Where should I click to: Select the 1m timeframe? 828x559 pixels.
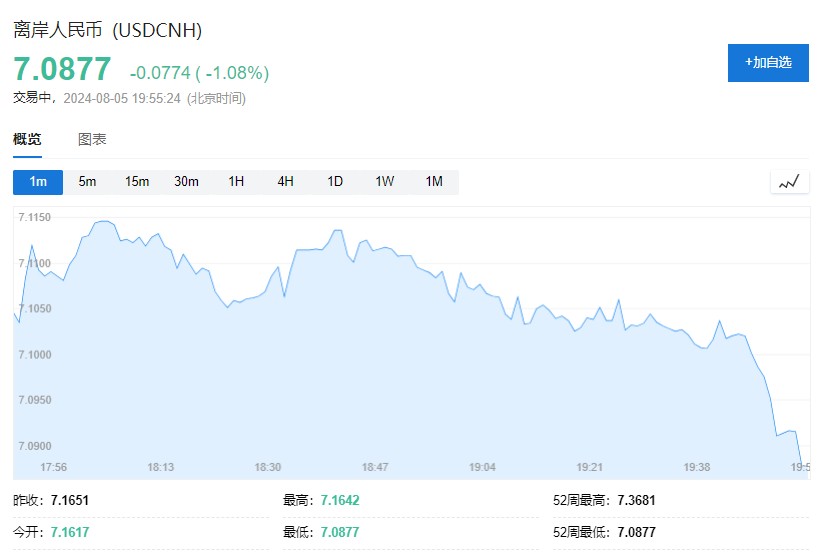click(x=38, y=182)
